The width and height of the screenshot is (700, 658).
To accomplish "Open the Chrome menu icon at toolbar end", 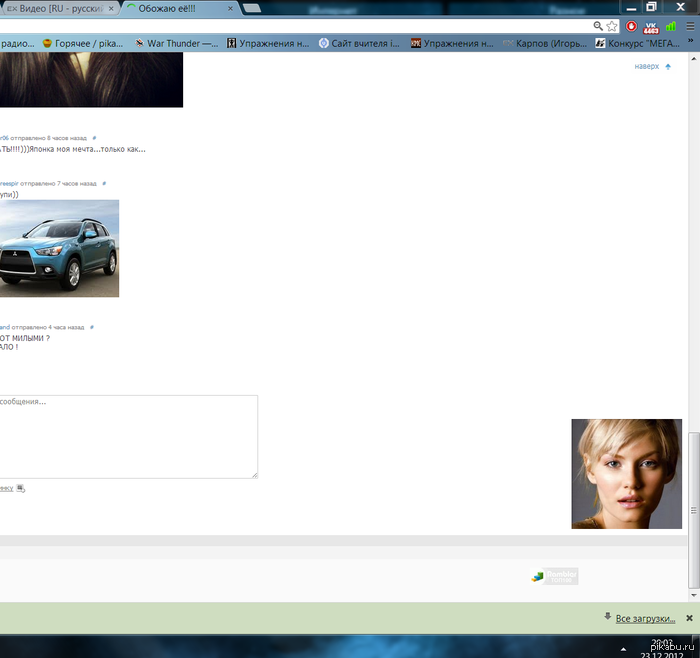I will click(x=689, y=27).
